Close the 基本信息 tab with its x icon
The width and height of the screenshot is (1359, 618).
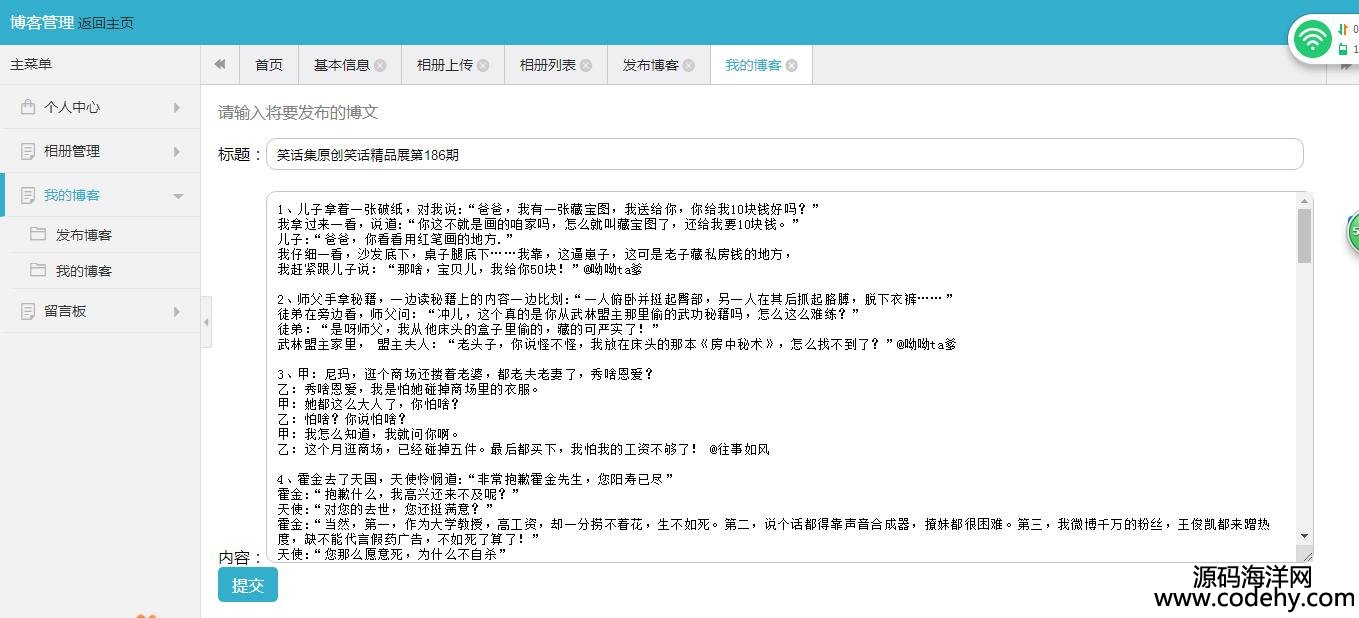pyautogui.click(x=380, y=65)
